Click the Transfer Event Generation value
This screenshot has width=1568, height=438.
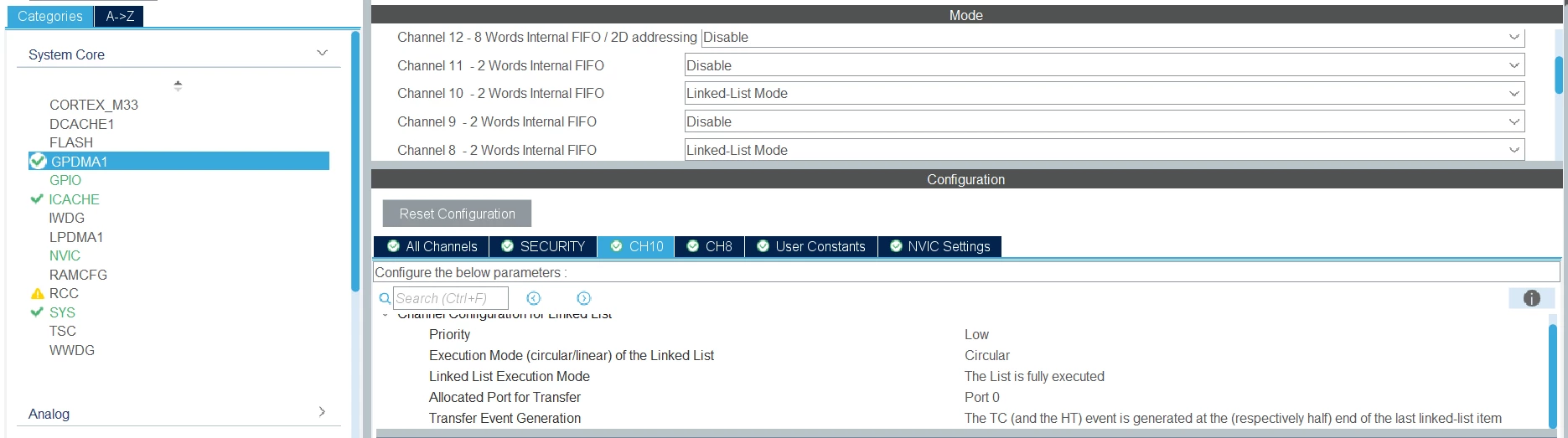pyautogui.click(x=1233, y=418)
